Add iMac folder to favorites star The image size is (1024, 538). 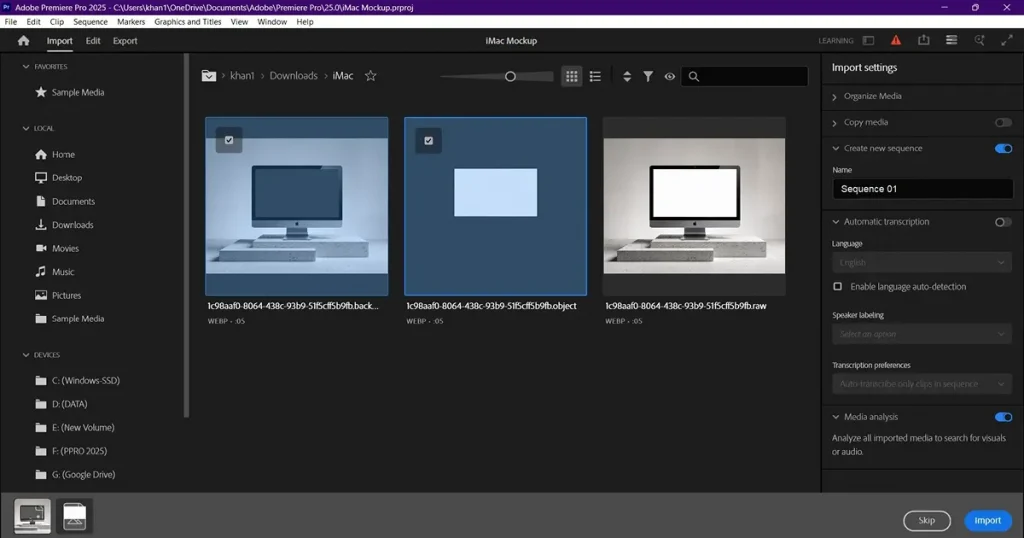[x=370, y=76]
